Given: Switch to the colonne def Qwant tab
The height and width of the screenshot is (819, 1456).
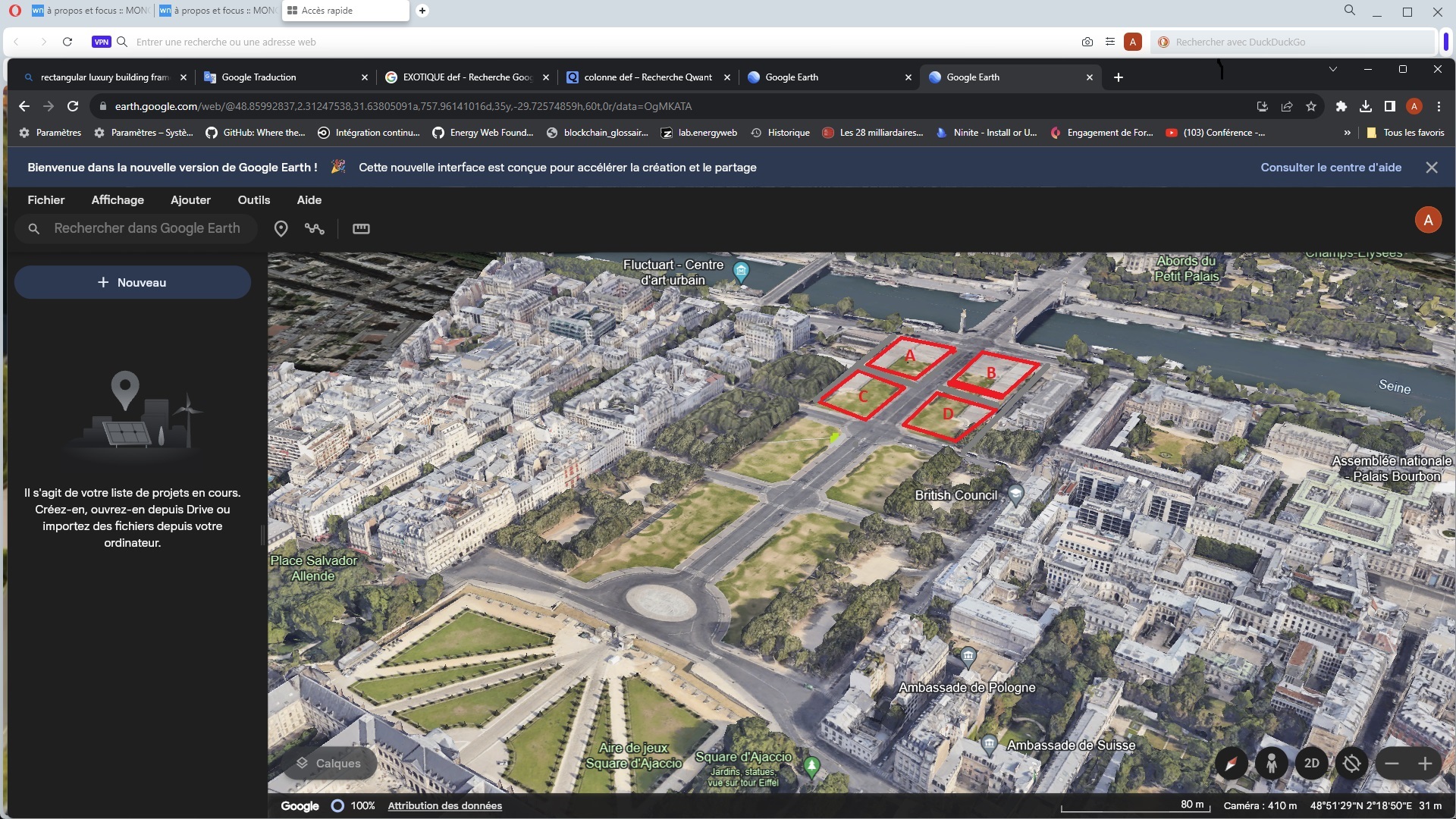Looking at the screenshot, I should 648,77.
